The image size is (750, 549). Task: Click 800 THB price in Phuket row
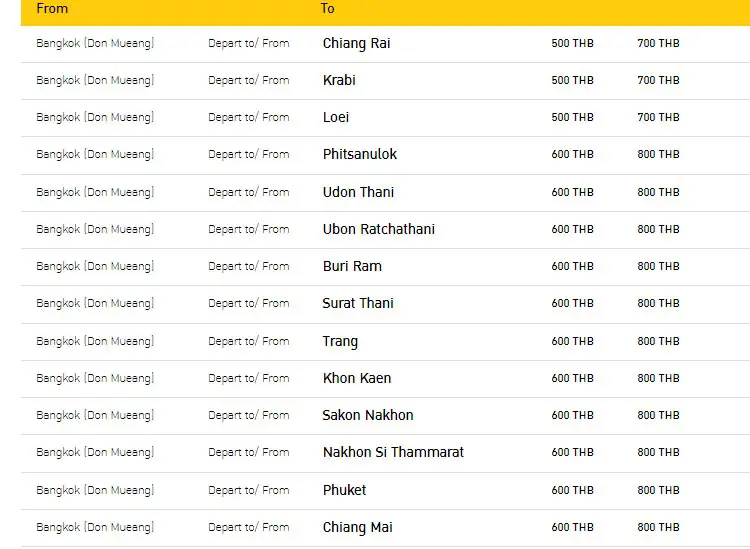658,490
